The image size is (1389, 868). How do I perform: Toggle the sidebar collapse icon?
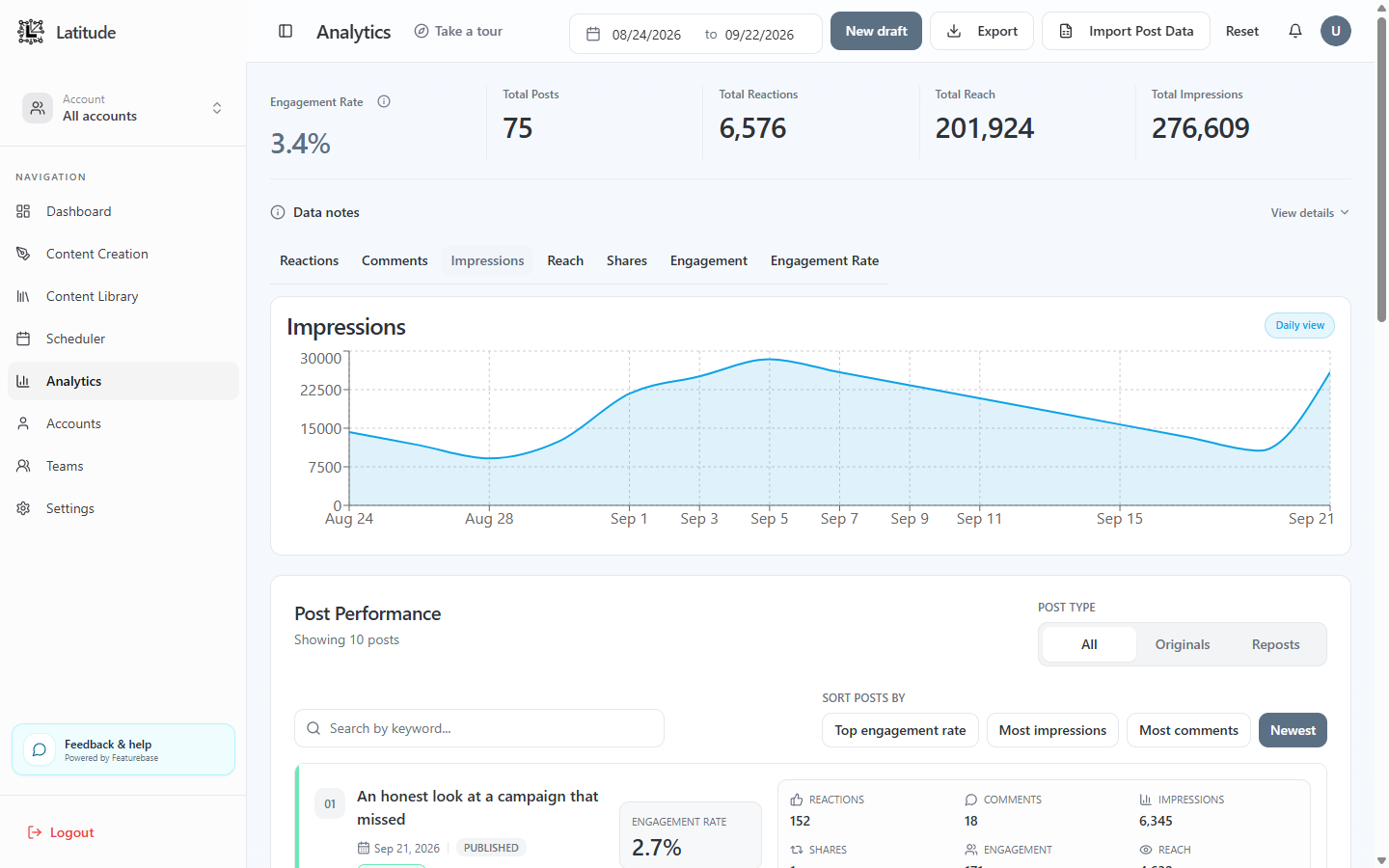tap(286, 31)
